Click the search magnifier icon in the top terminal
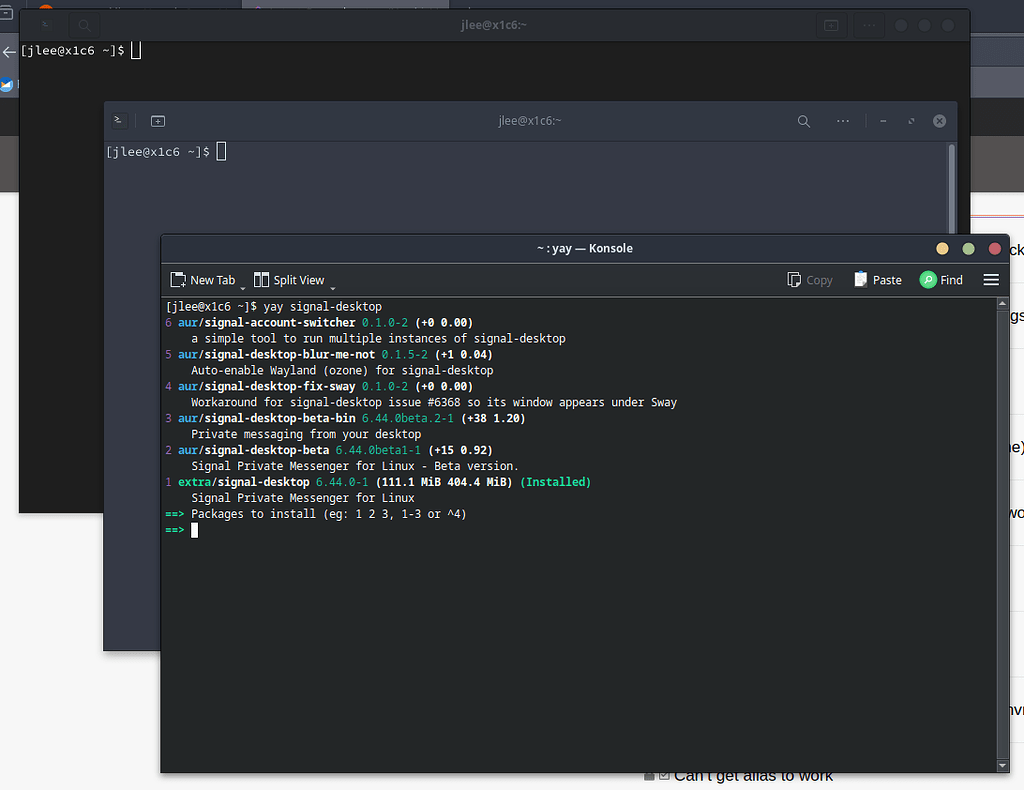The image size is (1024, 790). tap(82, 25)
